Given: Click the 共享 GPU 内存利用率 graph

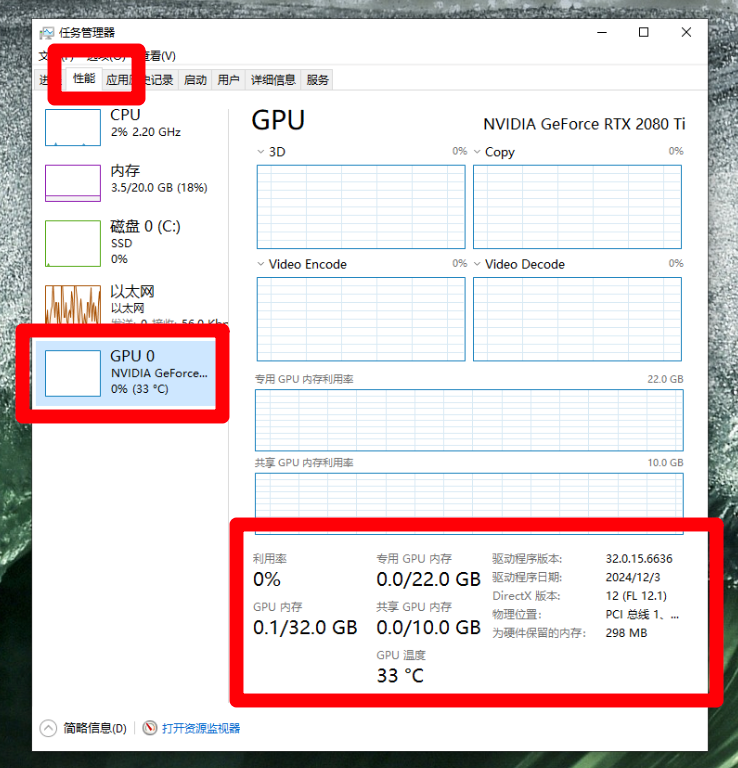Looking at the screenshot, I should 469,495.
